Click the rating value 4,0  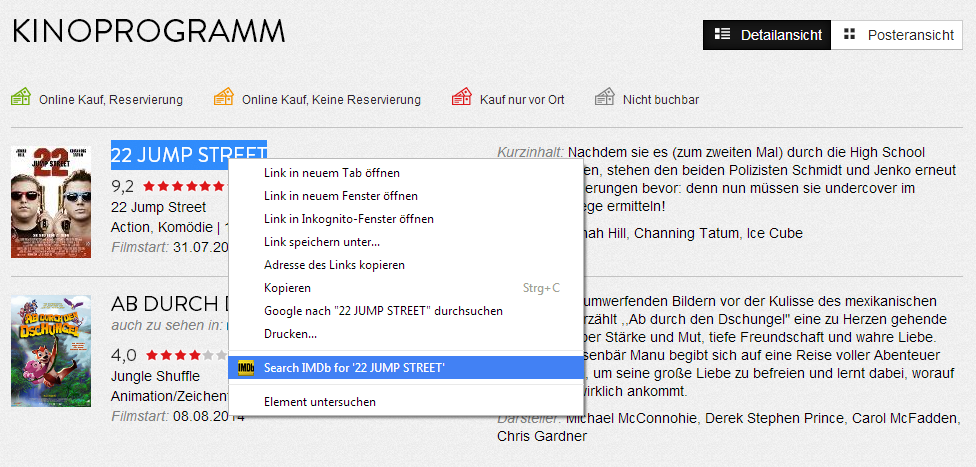click(124, 356)
